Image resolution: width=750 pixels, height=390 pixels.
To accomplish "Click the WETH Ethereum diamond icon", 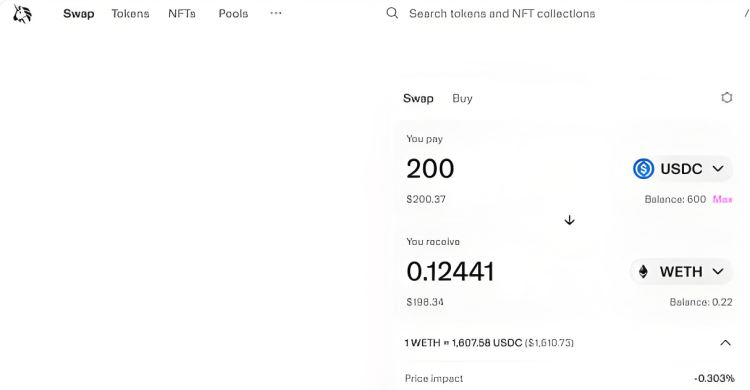I will tap(643, 272).
